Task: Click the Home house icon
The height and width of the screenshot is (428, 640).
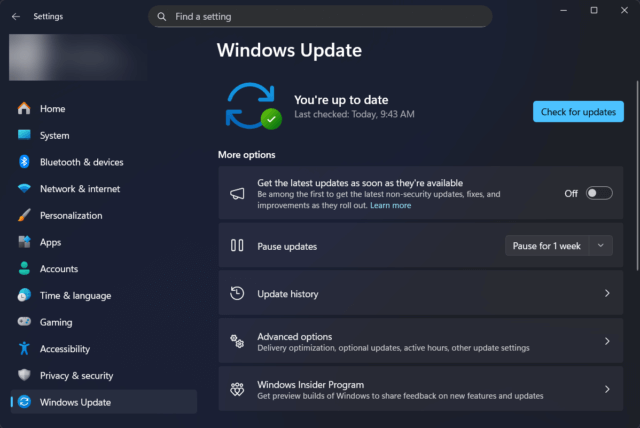Action: pos(24,109)
